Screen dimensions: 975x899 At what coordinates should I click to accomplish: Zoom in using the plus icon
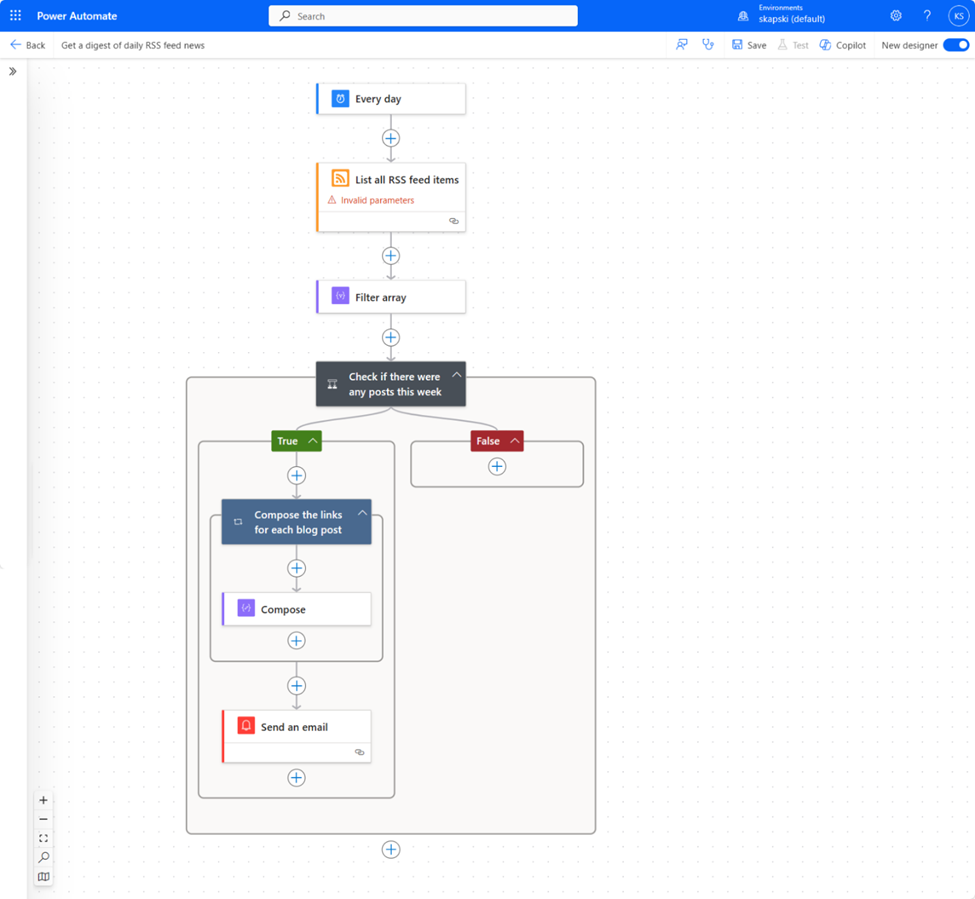point(43,800)
